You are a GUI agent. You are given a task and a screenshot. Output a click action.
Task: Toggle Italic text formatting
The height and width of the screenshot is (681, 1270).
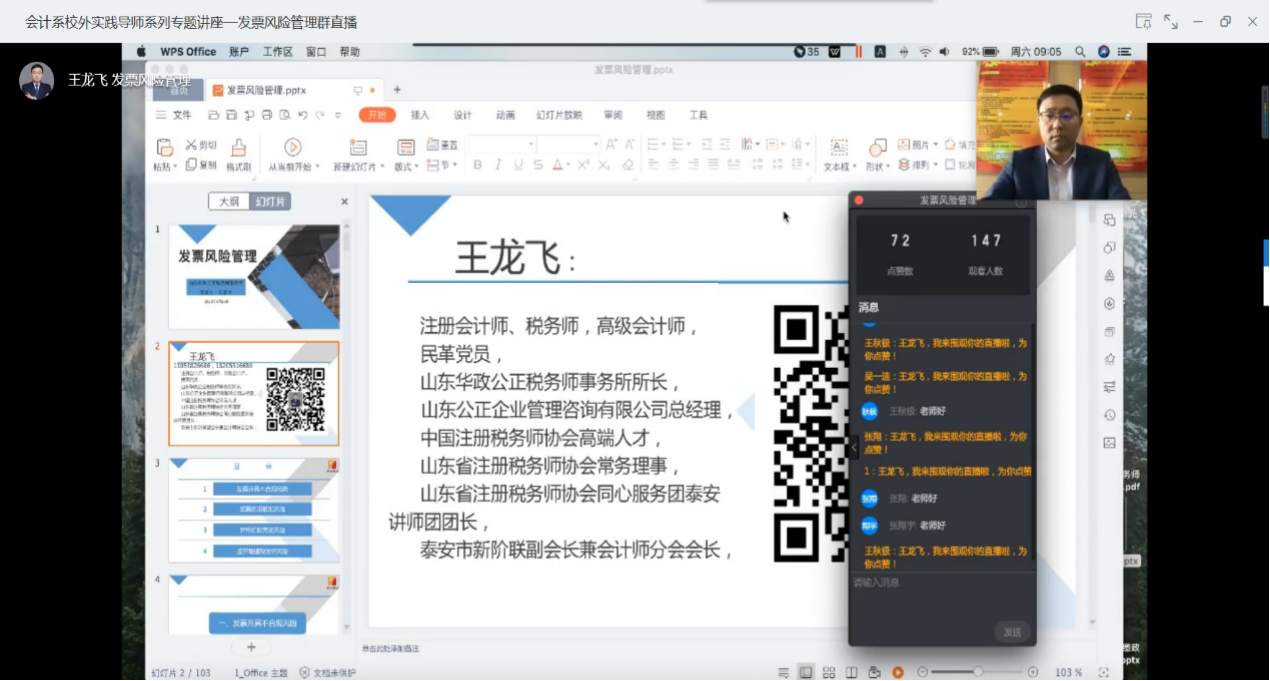[x=497, y=165]
